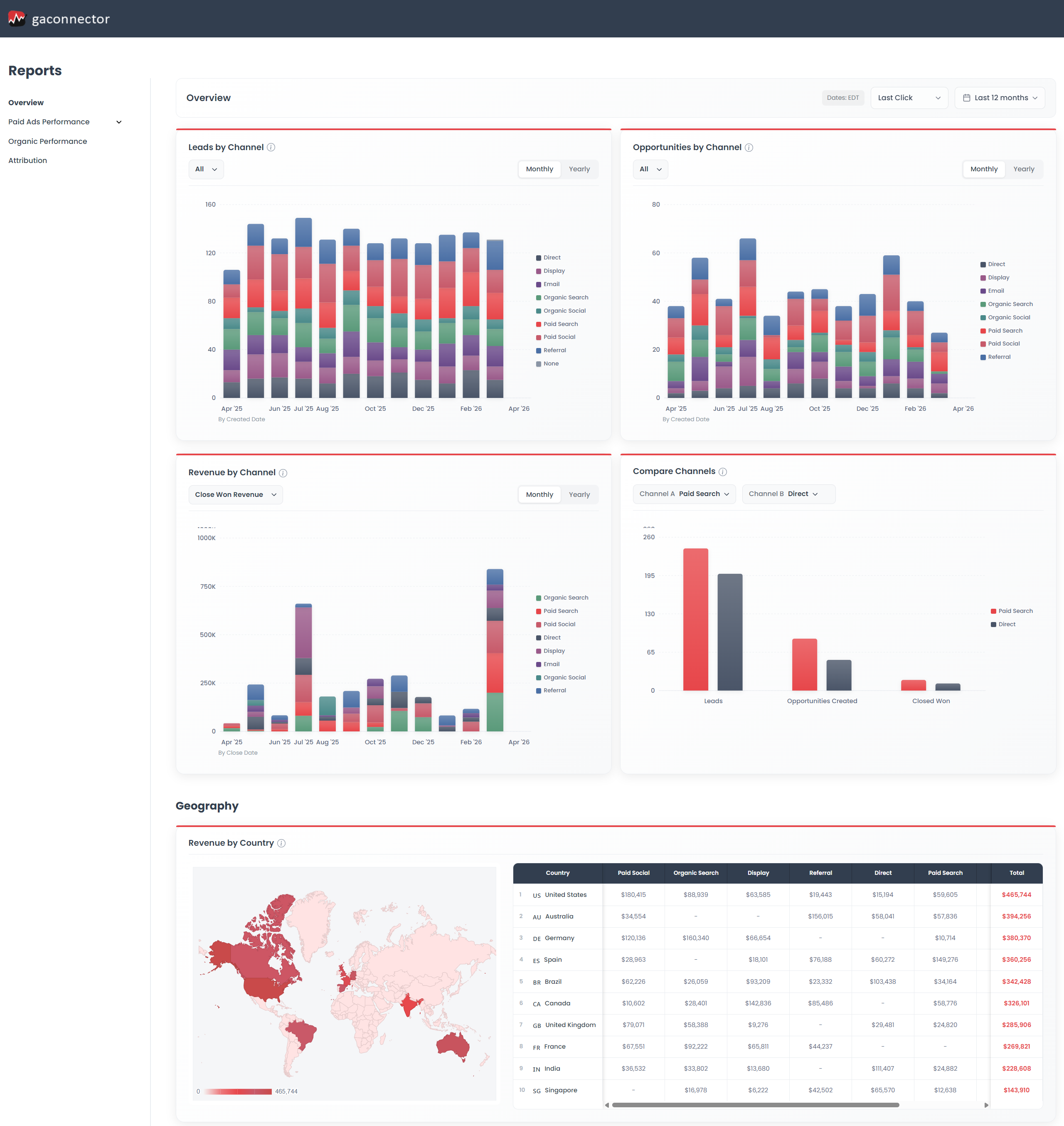Open Organic Performance from the sidebar

coord(48,141)
